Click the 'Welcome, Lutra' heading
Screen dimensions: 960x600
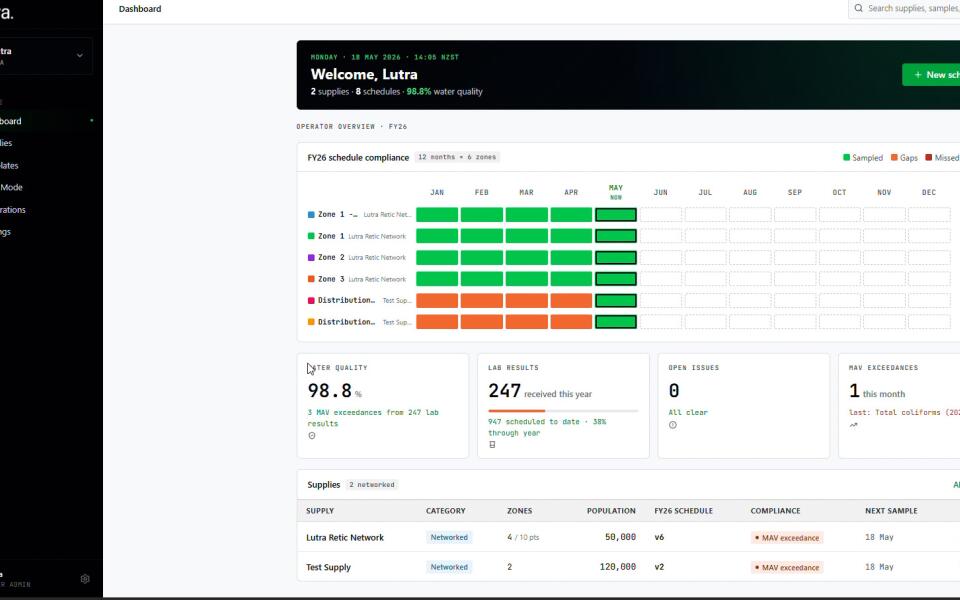tap(364, 74)
